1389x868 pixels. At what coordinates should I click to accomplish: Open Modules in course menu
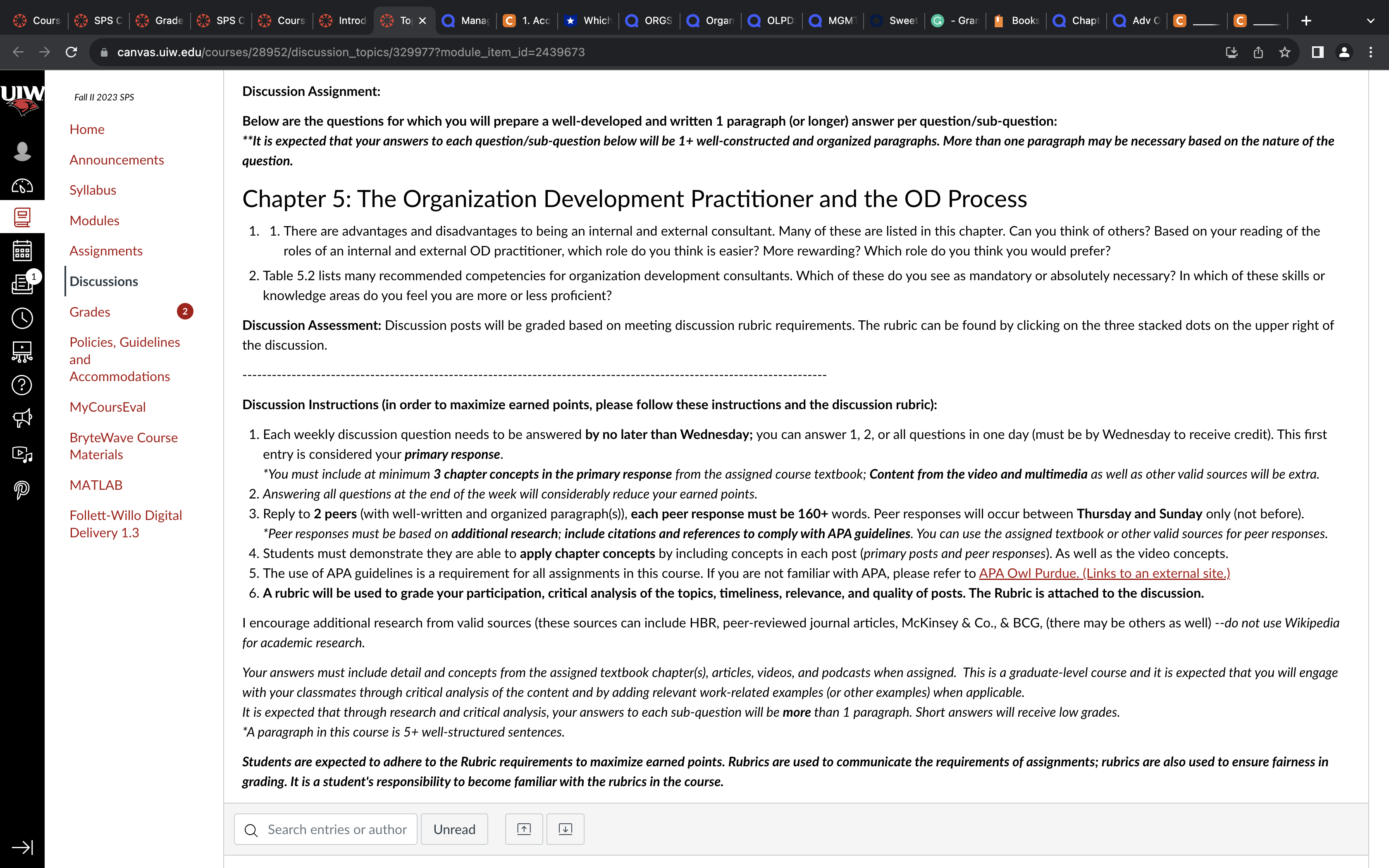coord(94,220)
